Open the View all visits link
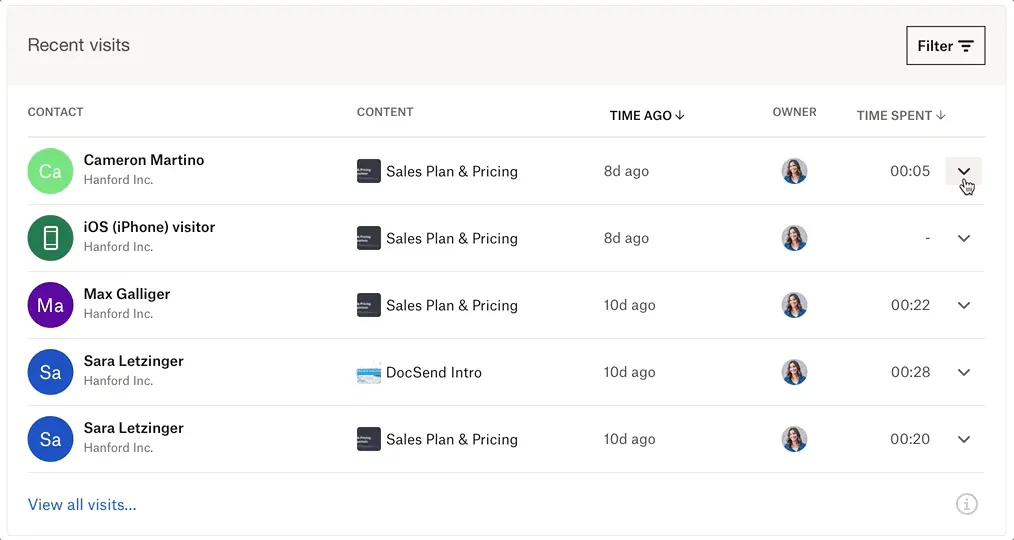The width and height of the screenshot is (1014, 540). [82, 504]
